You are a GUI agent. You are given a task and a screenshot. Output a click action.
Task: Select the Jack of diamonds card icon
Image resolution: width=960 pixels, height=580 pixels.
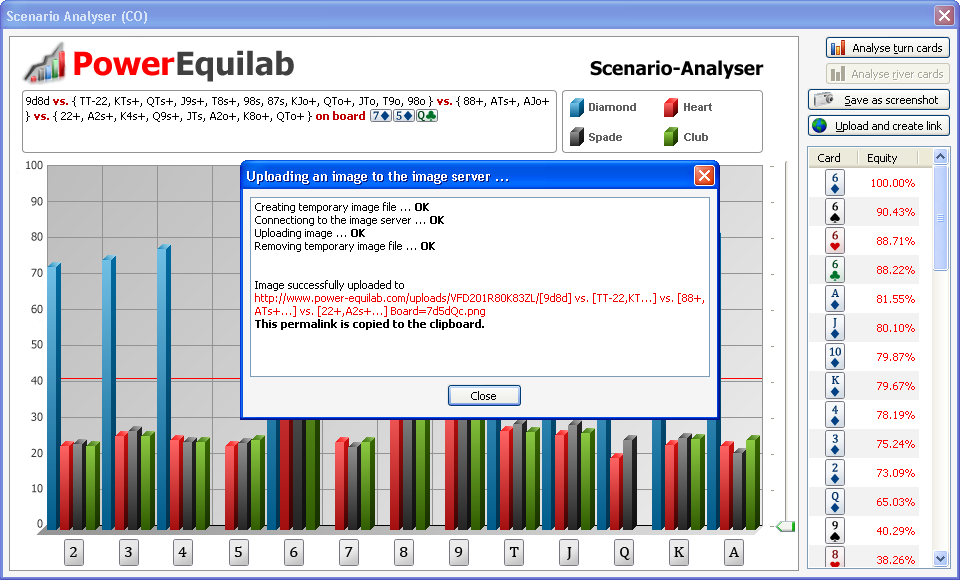[x=835, y=328]
